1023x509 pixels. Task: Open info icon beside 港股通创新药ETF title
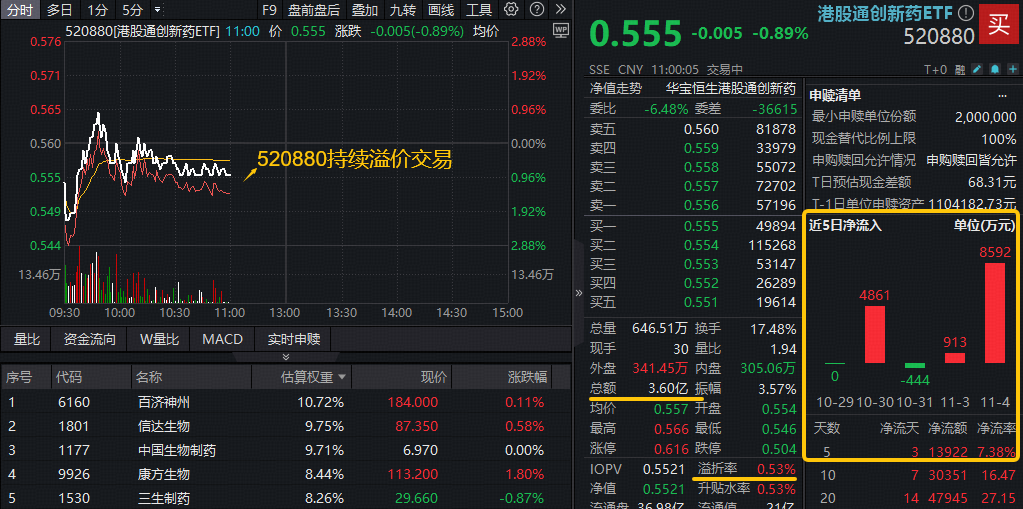(967, 12)
